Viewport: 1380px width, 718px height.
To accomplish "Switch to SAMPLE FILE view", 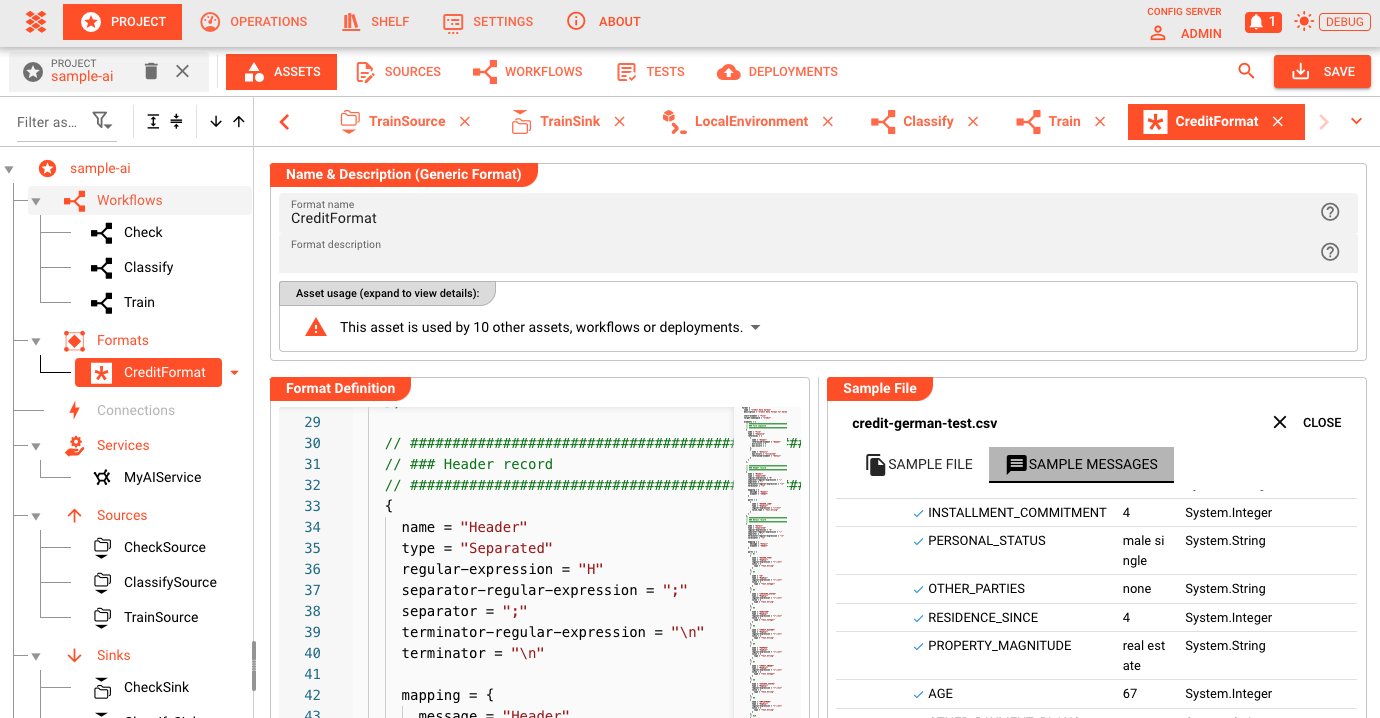I will pyautogui.click(x=919, y=464).
